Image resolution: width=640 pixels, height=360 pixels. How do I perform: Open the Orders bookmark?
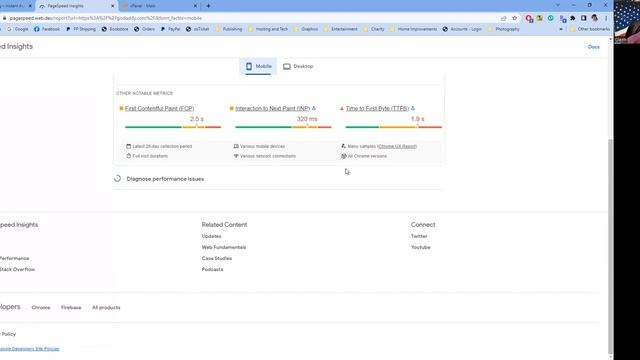tap(144, 29)
